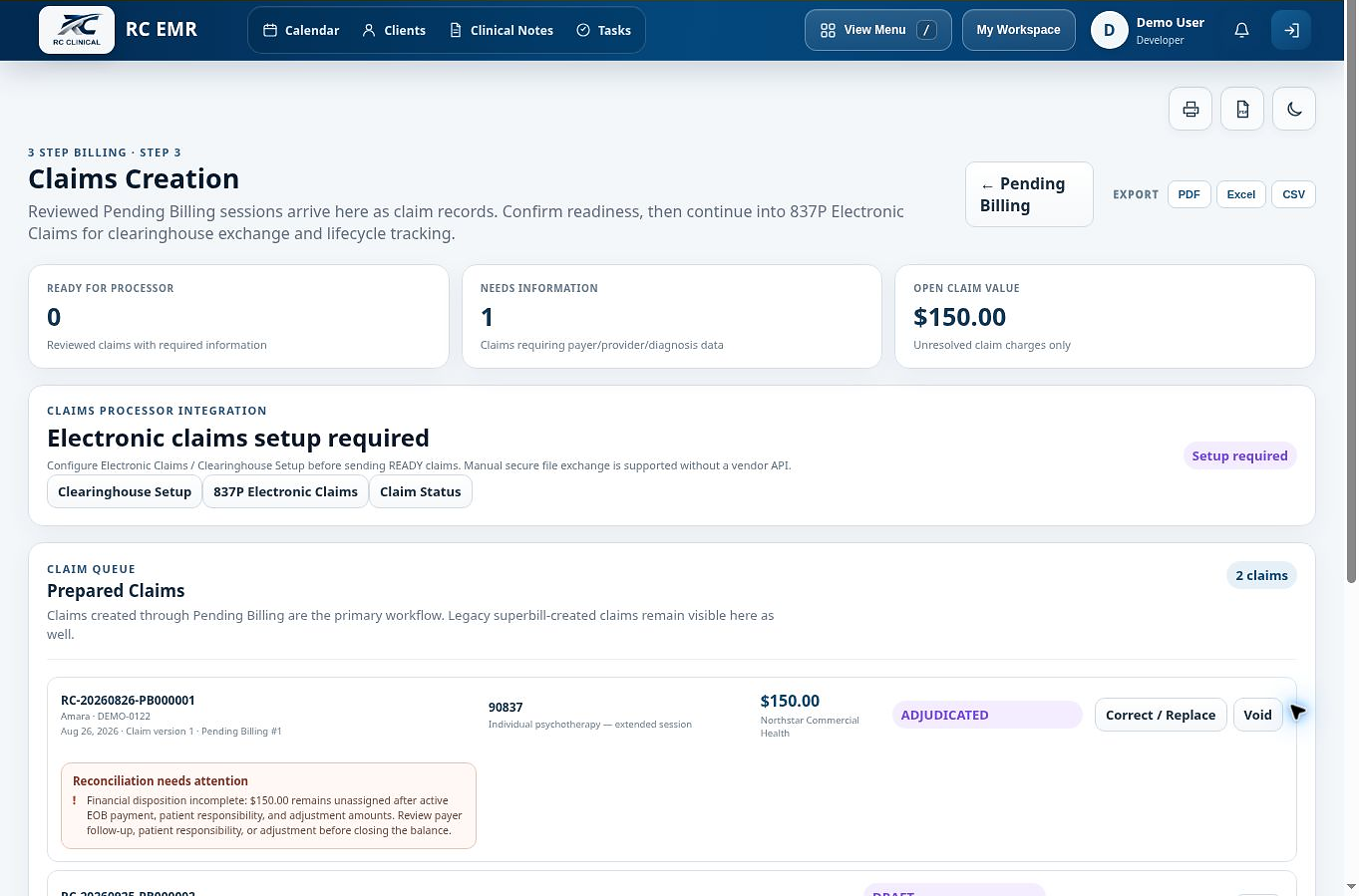The height and width of the screenshot is (896, 1359).
Task: Click the document export icon button
Action: tap(1242, 109)
